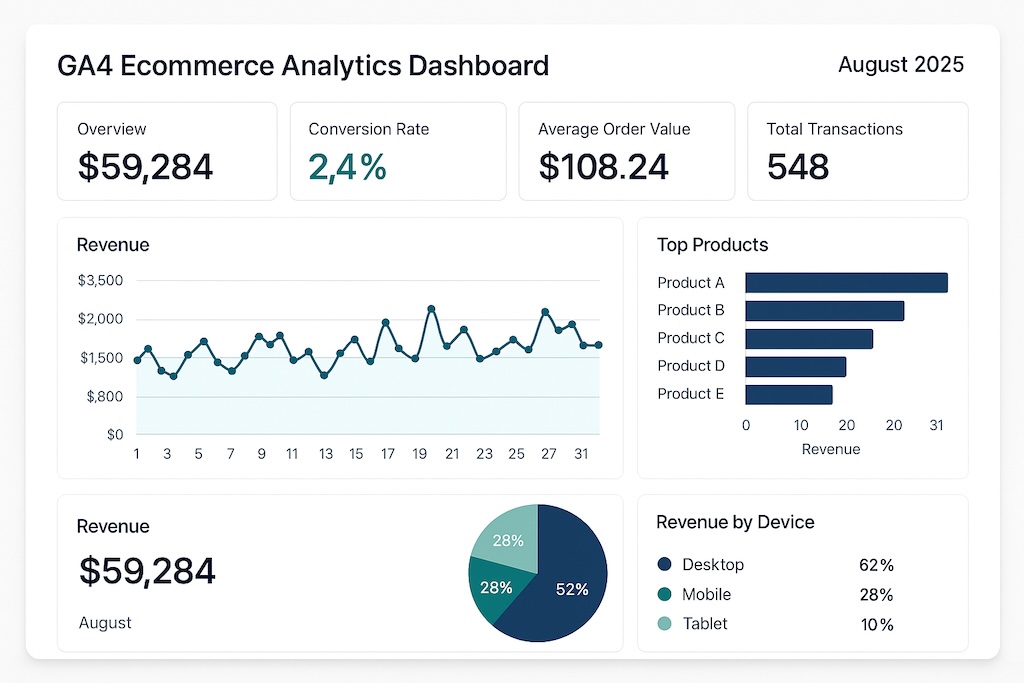Click the Revenue axis title under Top Products
Image resolution: width=1024 pixels, height=683 pixels.
pos(831,449)
